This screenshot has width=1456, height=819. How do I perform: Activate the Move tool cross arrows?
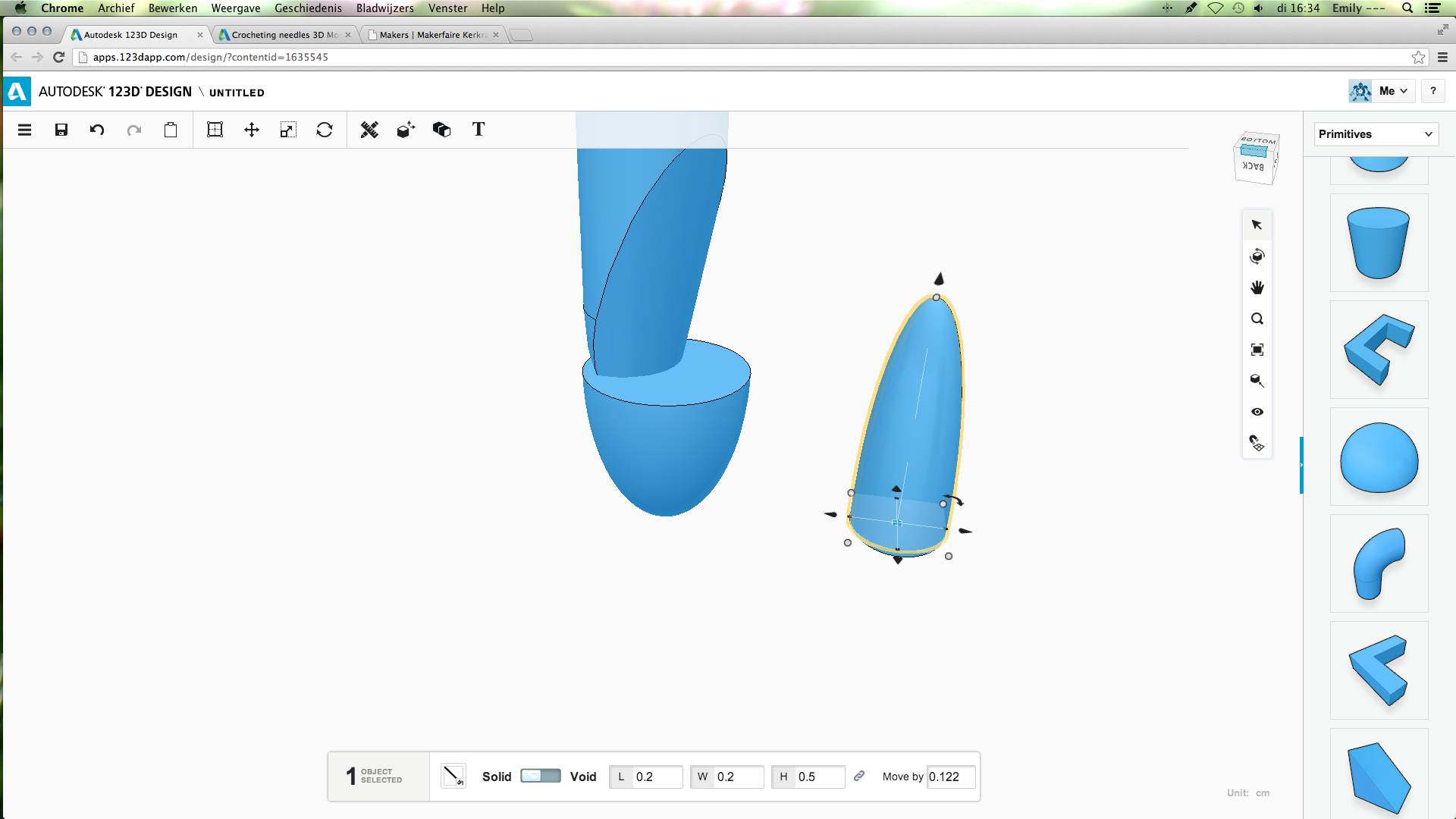[x=252, y=130]
